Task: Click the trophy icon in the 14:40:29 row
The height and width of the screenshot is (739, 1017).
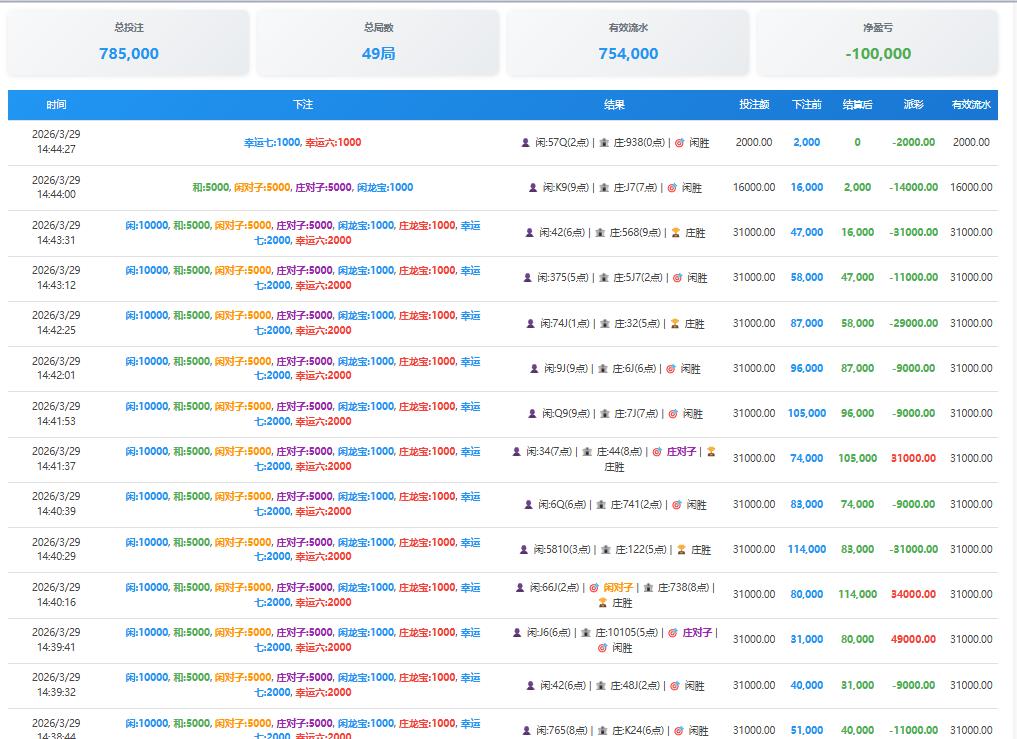Action: point(681,550)
